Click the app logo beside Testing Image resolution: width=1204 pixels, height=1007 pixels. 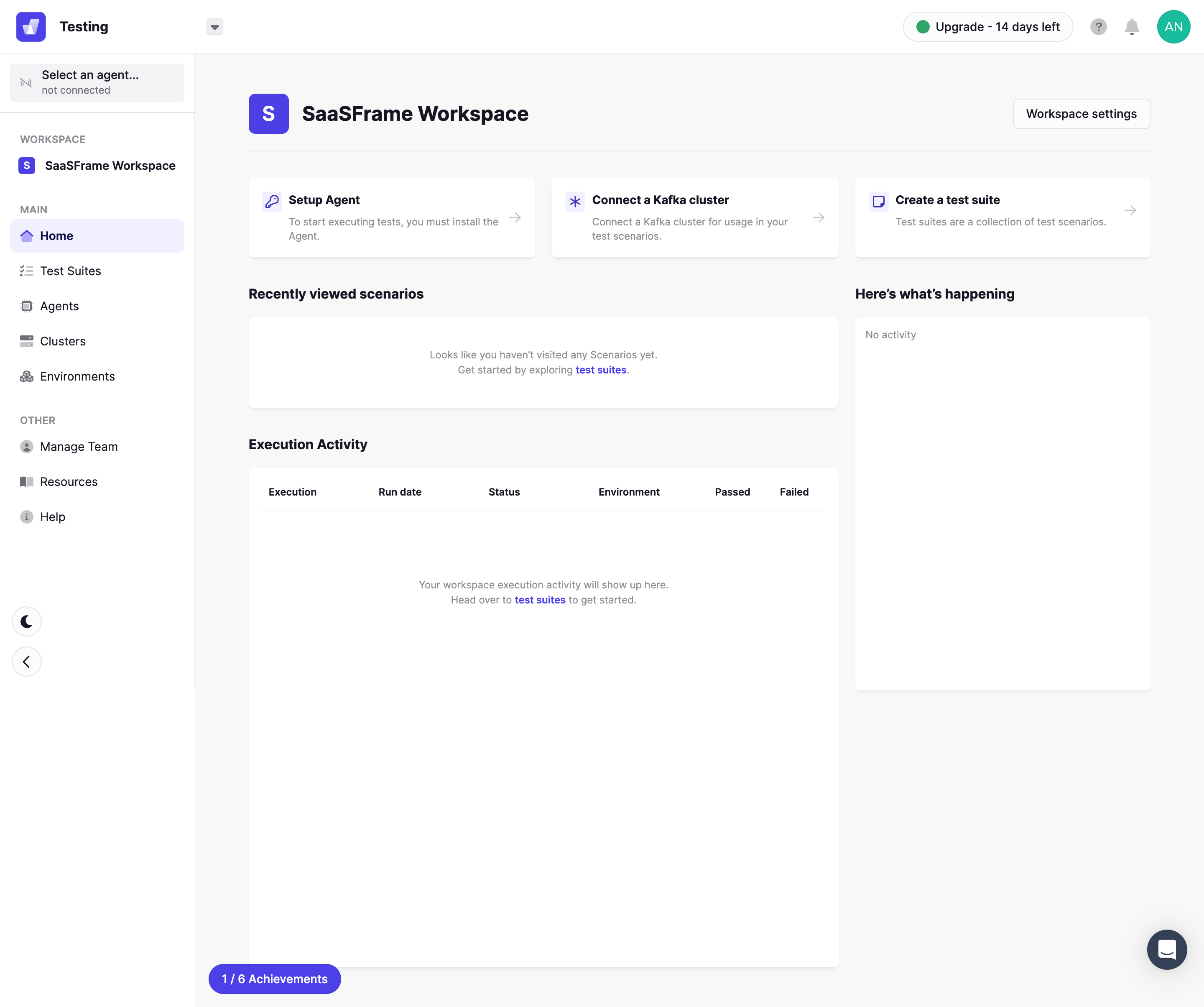tap(31, 27)
